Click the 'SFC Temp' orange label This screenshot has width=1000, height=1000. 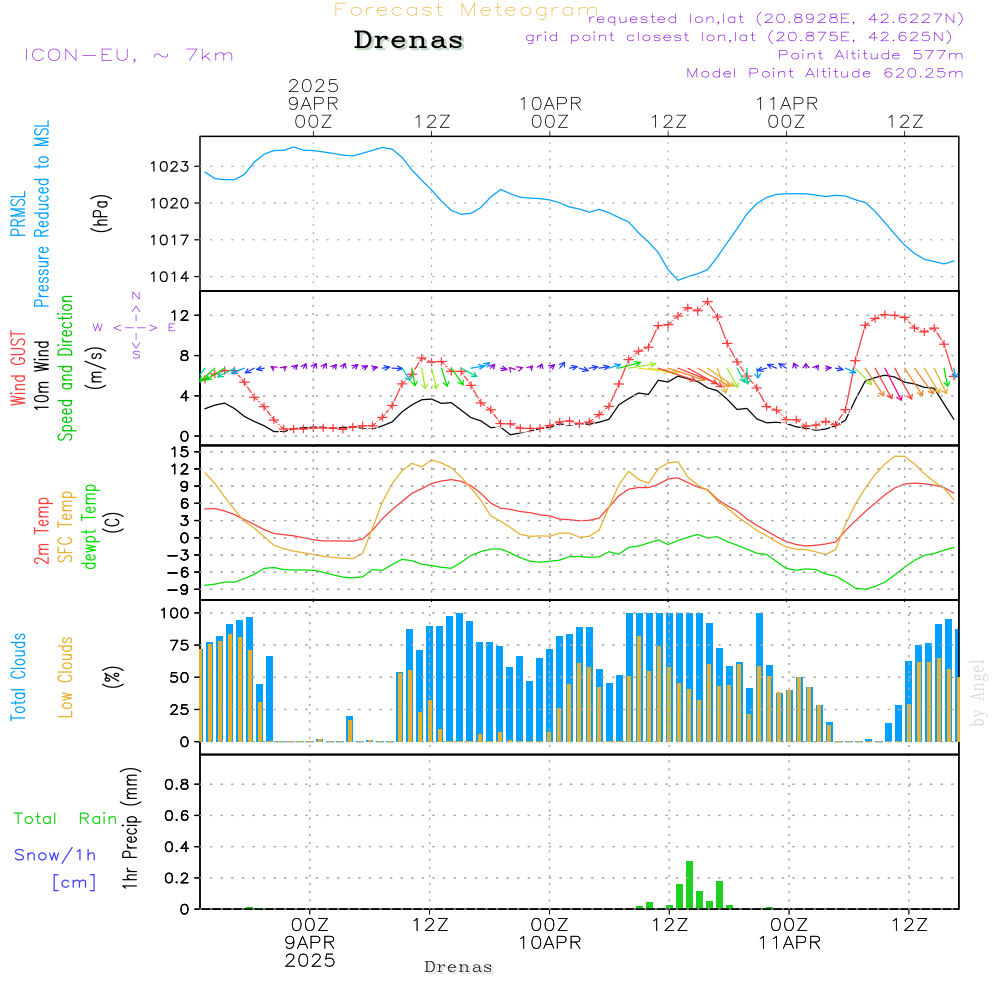pos(66,527)
